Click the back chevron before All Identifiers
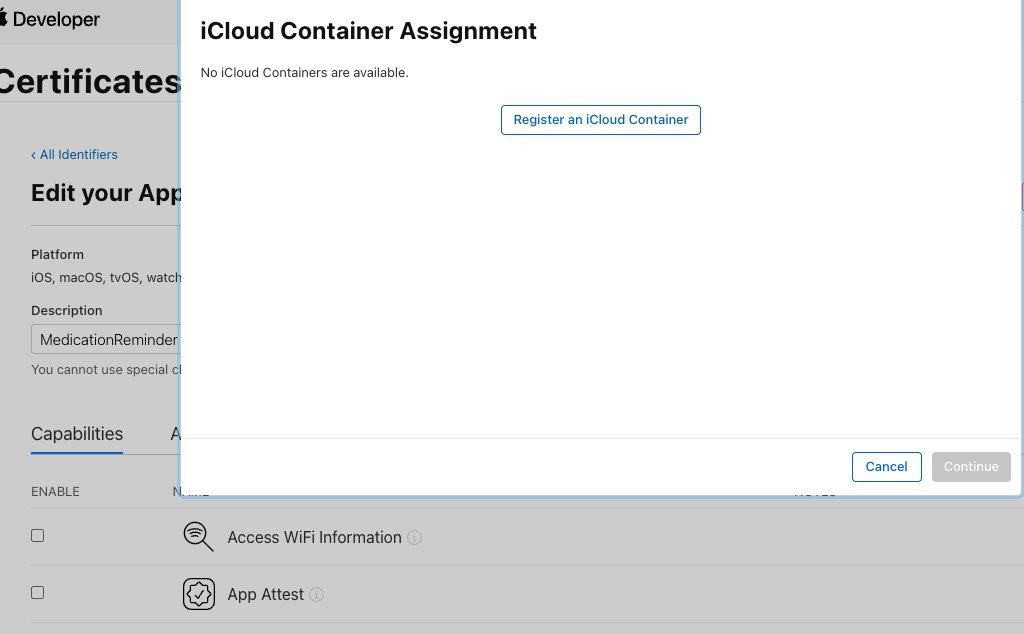This screenshot has width=1024, height=634. pyautogui.click(x=34, y=154)
